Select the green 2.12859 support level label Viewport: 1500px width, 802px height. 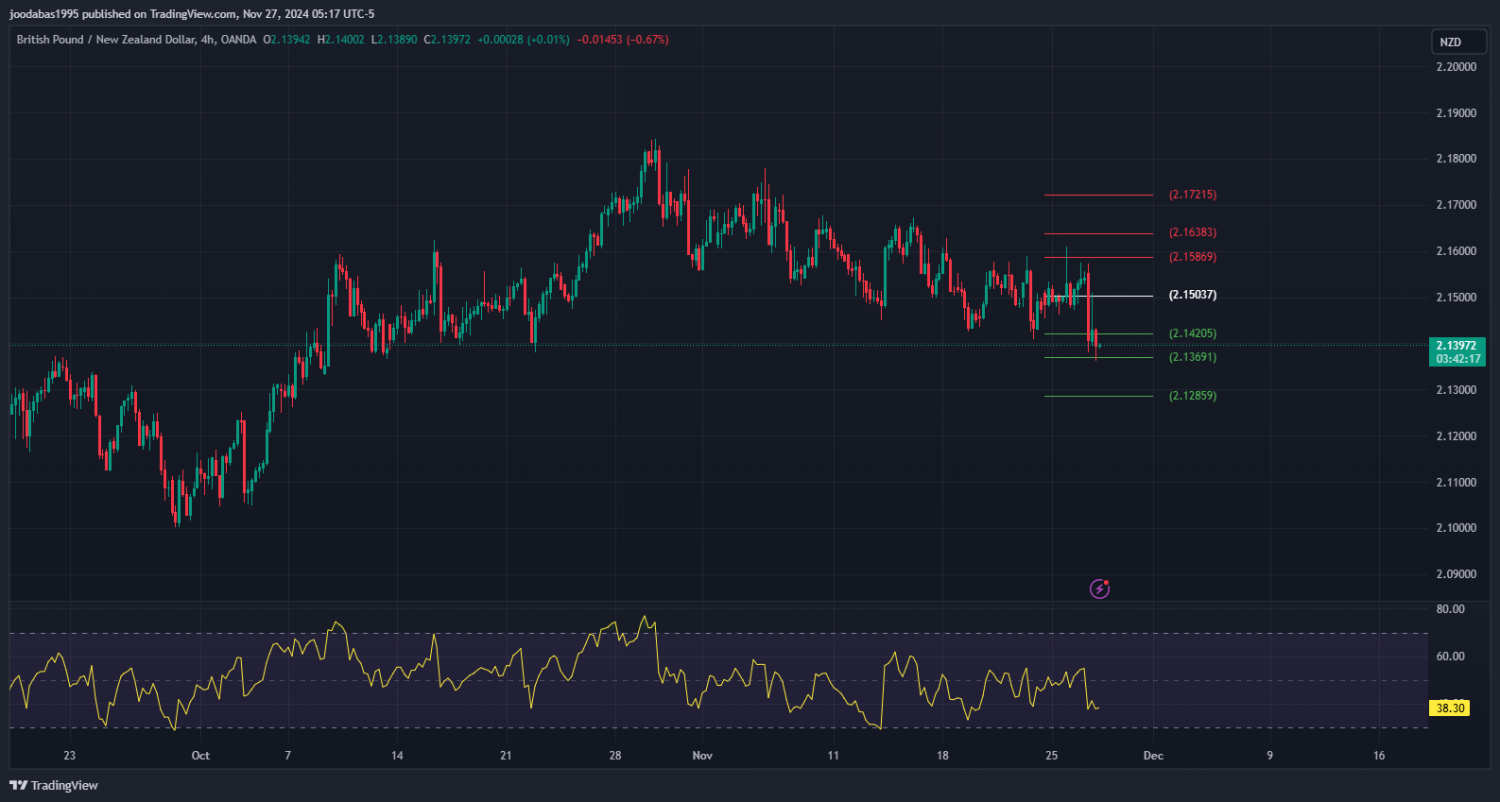(x=1192, y=396)
